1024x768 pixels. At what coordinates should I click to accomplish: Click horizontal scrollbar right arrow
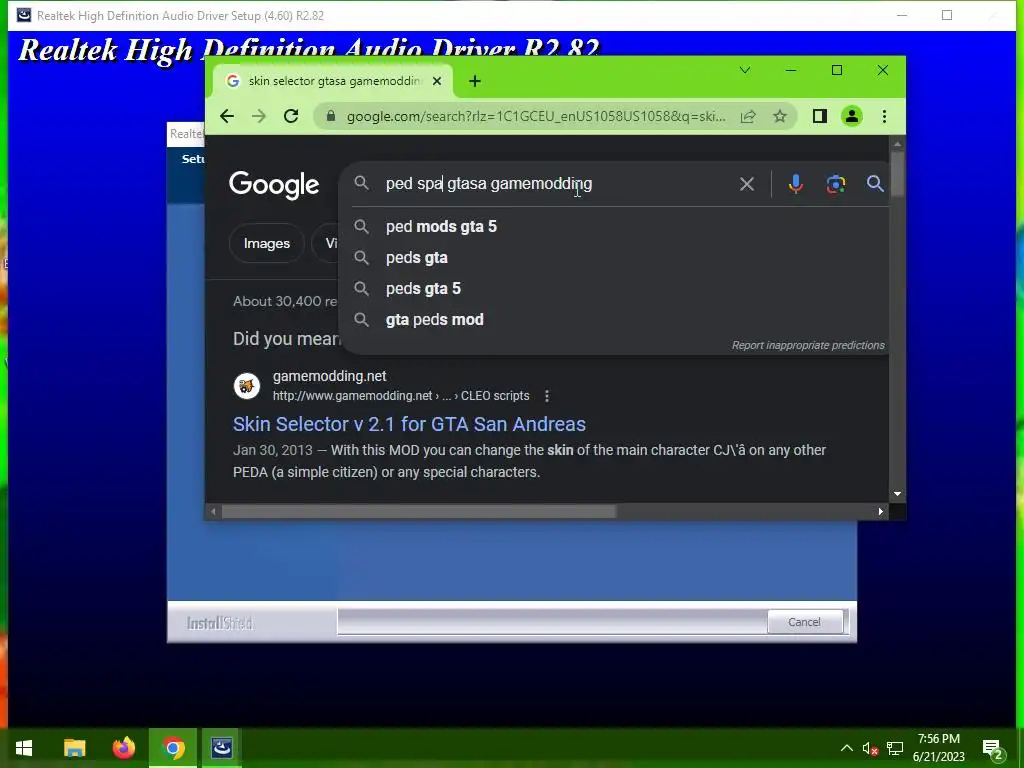pos(880,511)
